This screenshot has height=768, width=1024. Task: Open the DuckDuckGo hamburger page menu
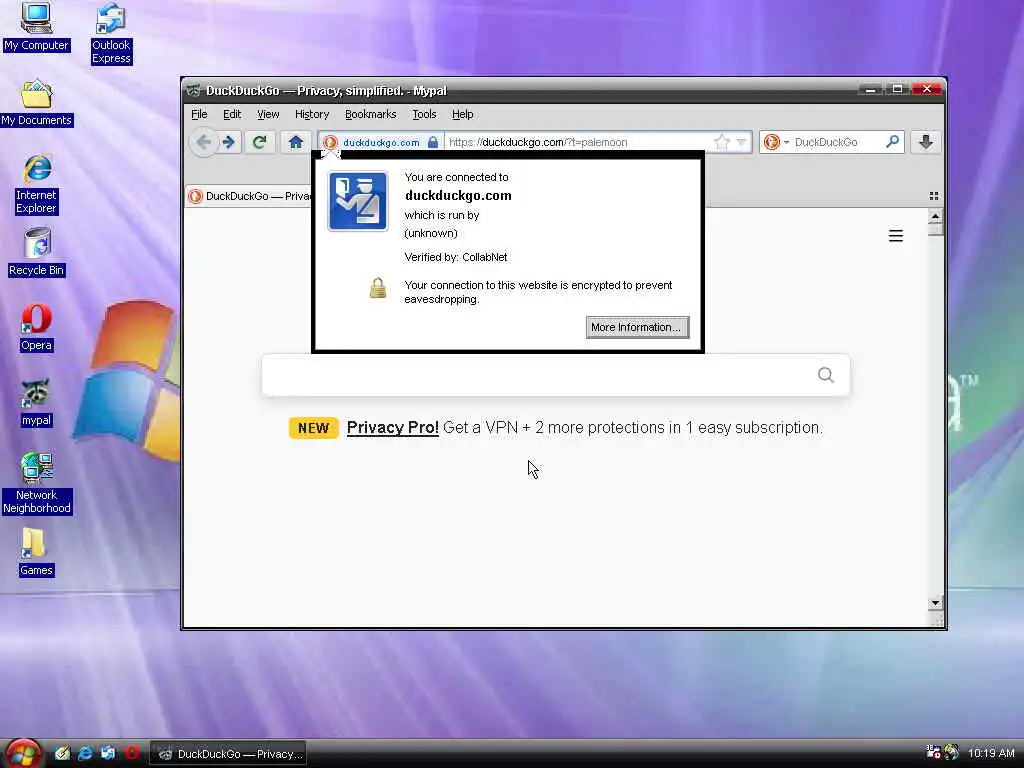tap(896, 236)
